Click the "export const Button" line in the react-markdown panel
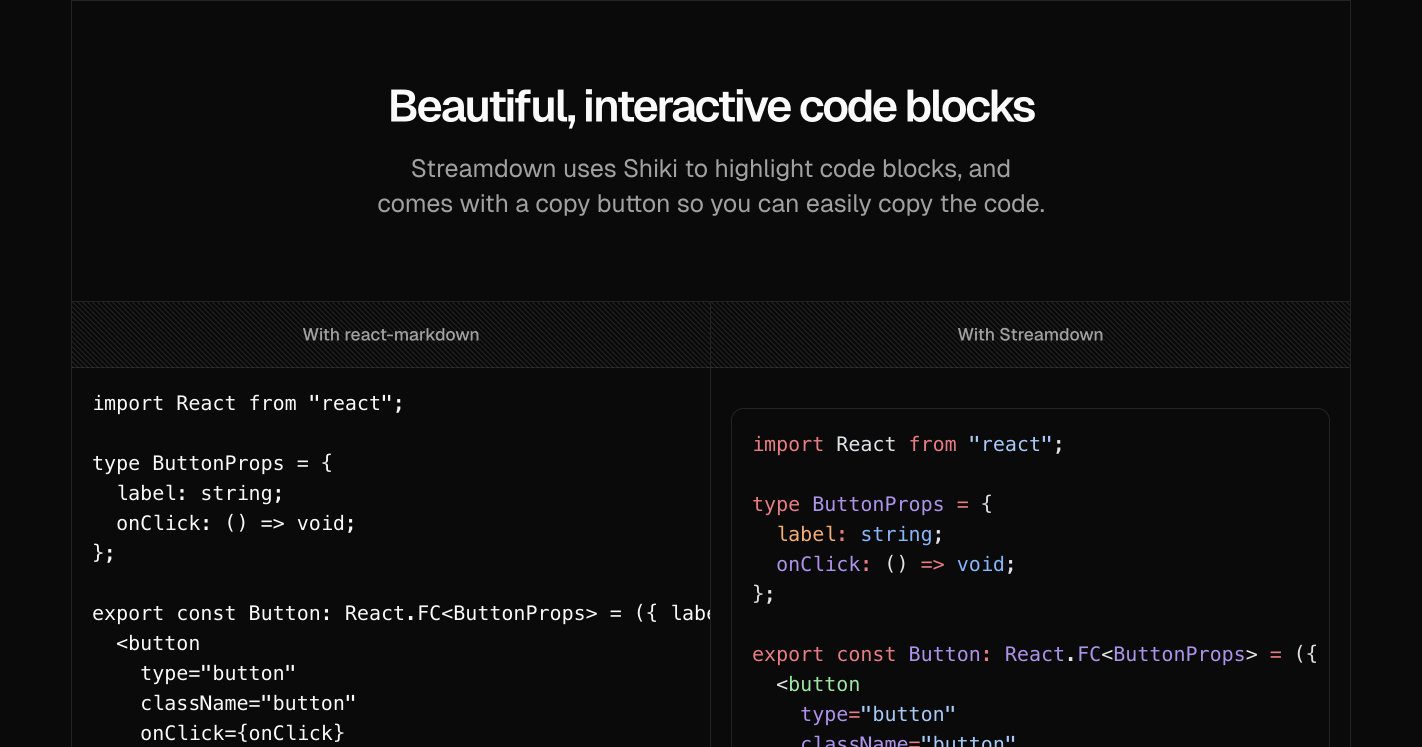Viewport: 1422px width, 747px height. pyautogui.click(x=401, y=613)
